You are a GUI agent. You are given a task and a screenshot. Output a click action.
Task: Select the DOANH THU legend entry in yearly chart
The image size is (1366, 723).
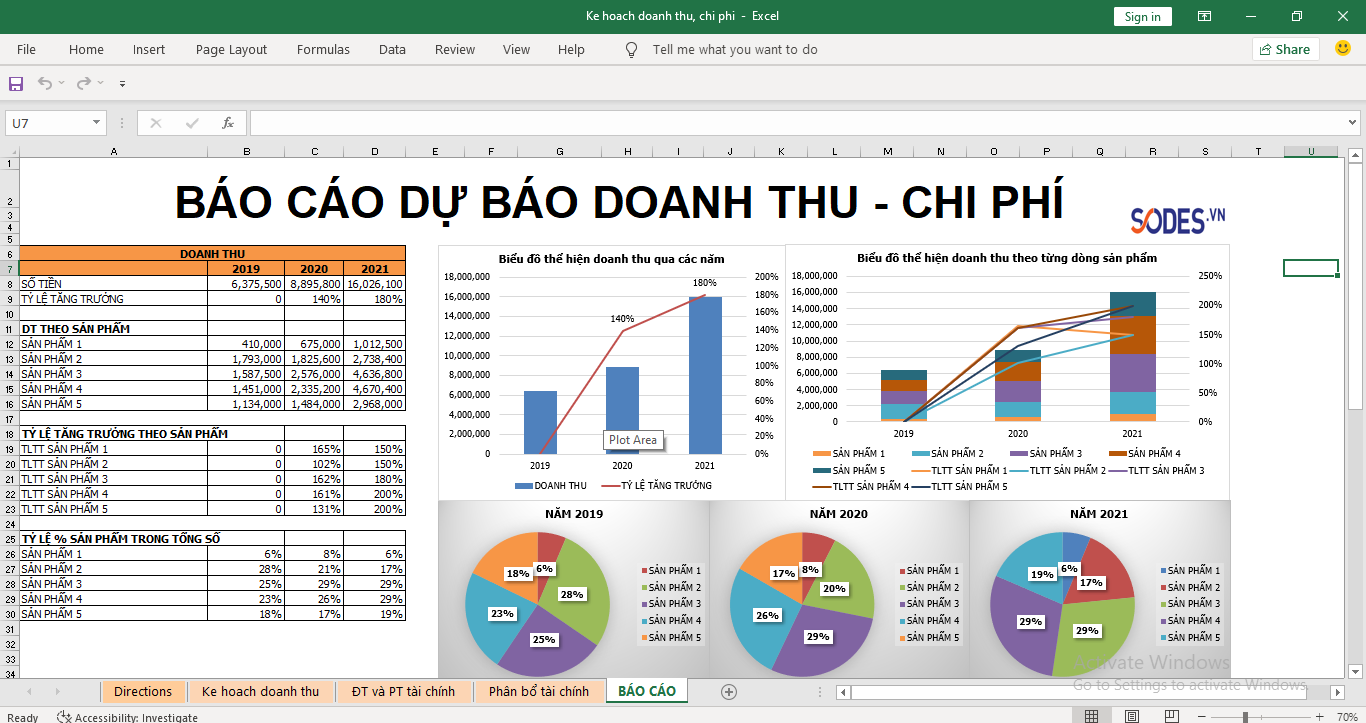tap(551, 486)
